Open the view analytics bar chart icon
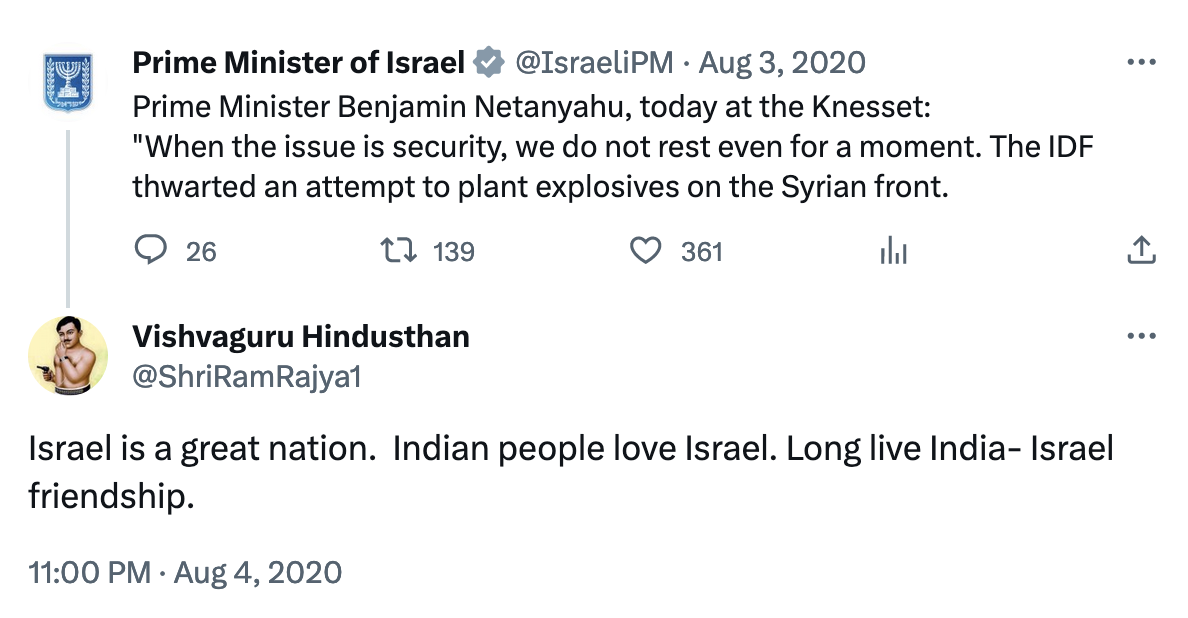Viewport: 1188px width, 618px height. [893, 251]
